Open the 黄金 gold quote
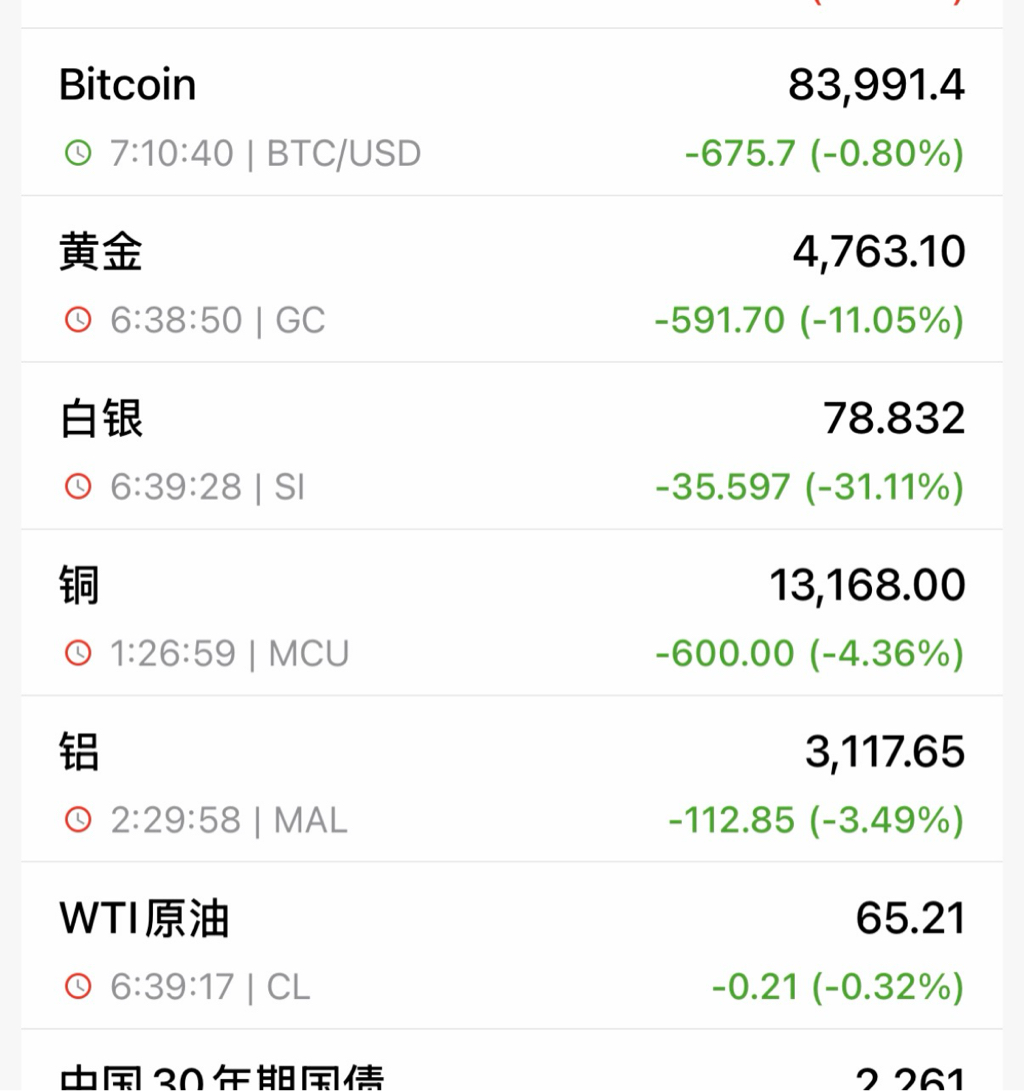Screen dimensions: 1024x1091 pyautogui.click(x=101, y=251)
